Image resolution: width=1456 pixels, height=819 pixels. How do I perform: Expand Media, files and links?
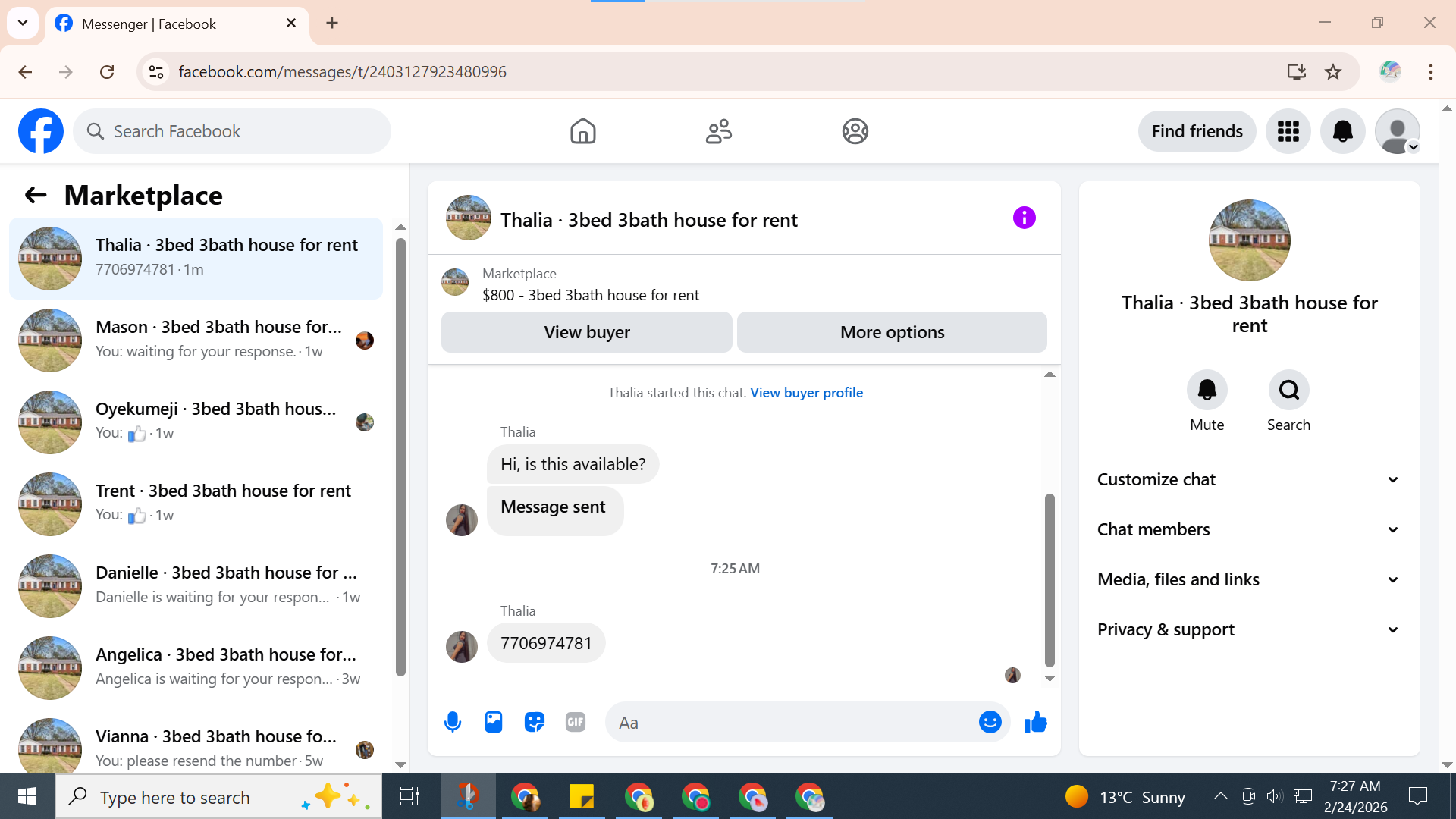(x=1247, y=579)
